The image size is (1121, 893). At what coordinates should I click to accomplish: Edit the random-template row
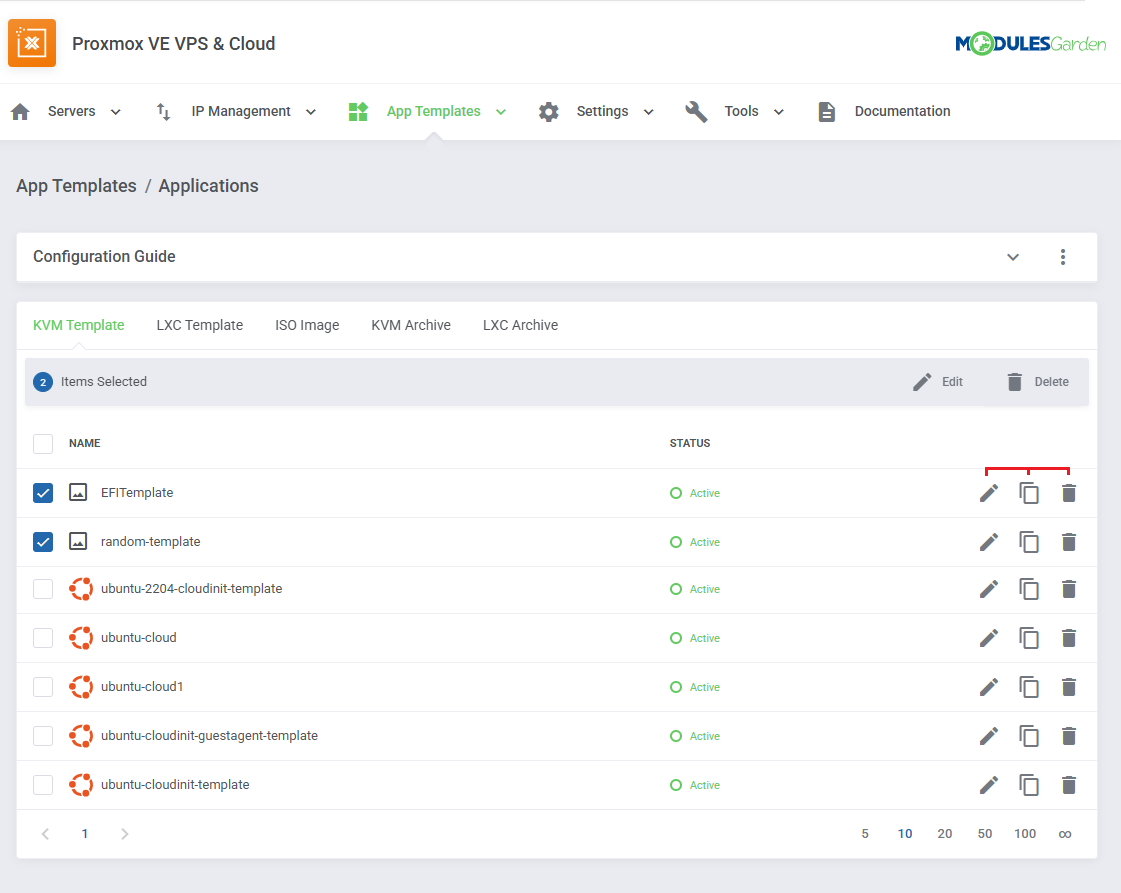989,542
